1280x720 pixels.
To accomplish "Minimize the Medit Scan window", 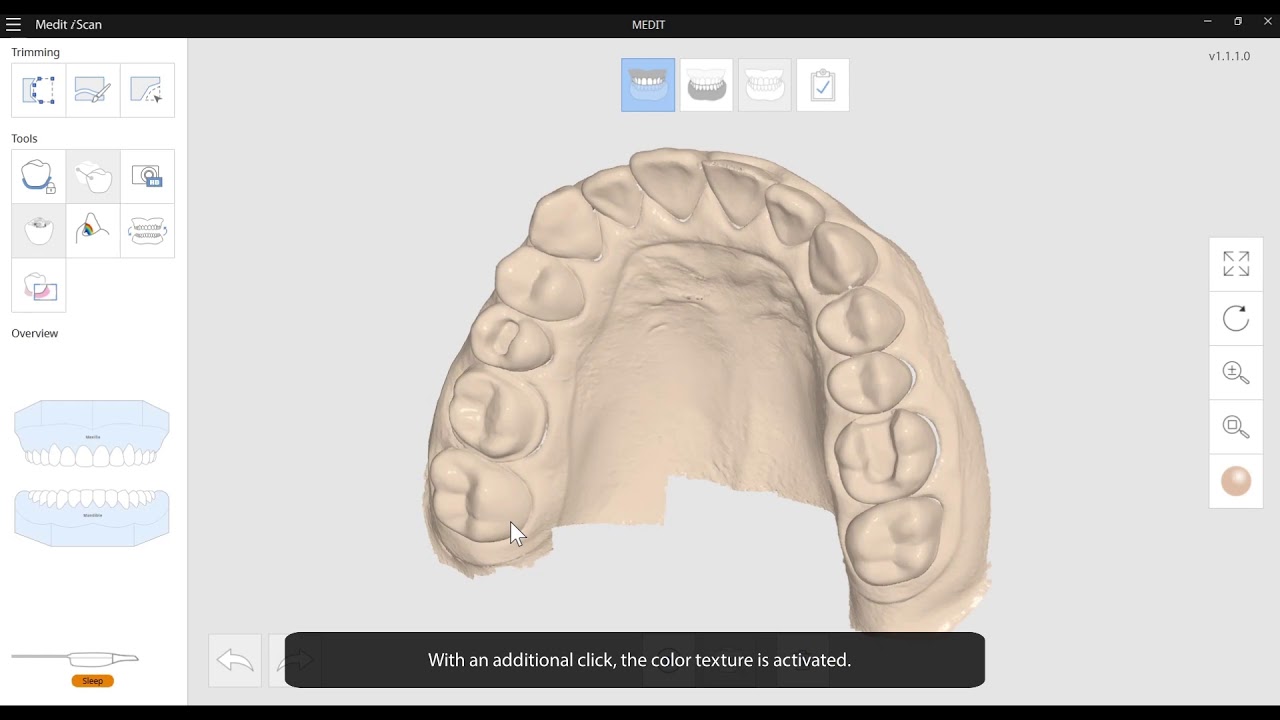I will tap(1208, 21).
